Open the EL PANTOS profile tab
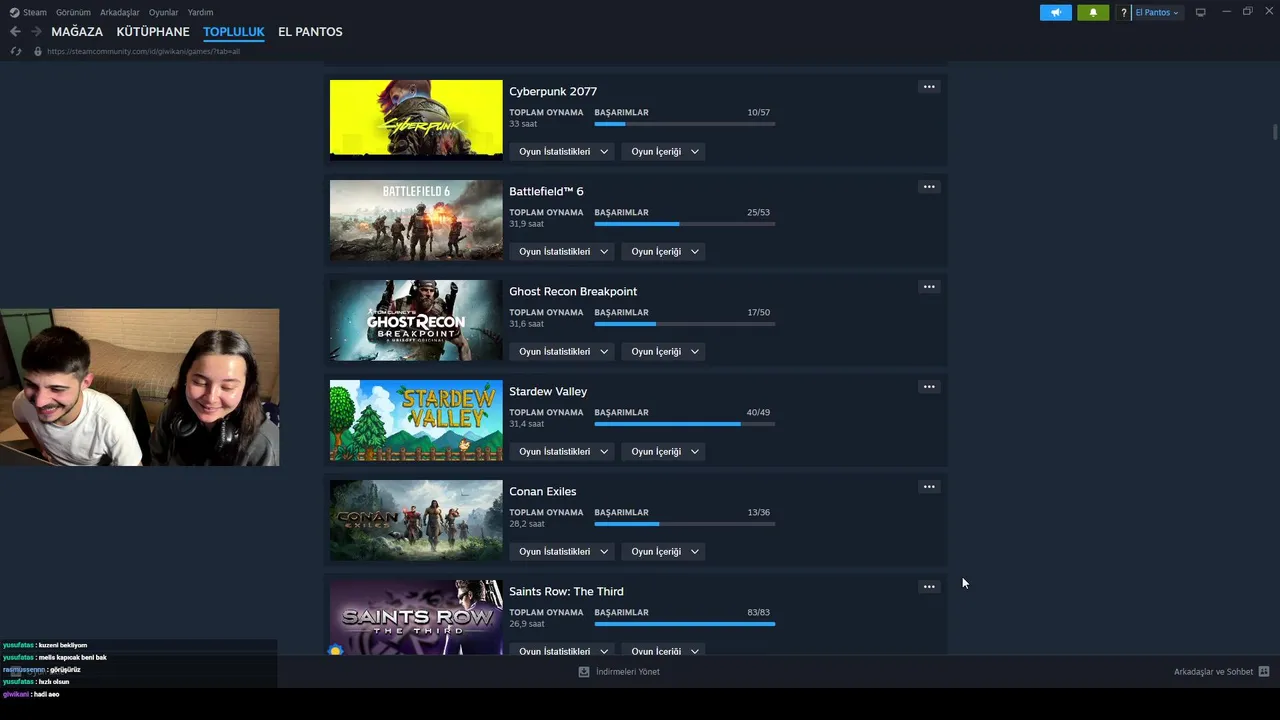 click(x=310, y=32)
